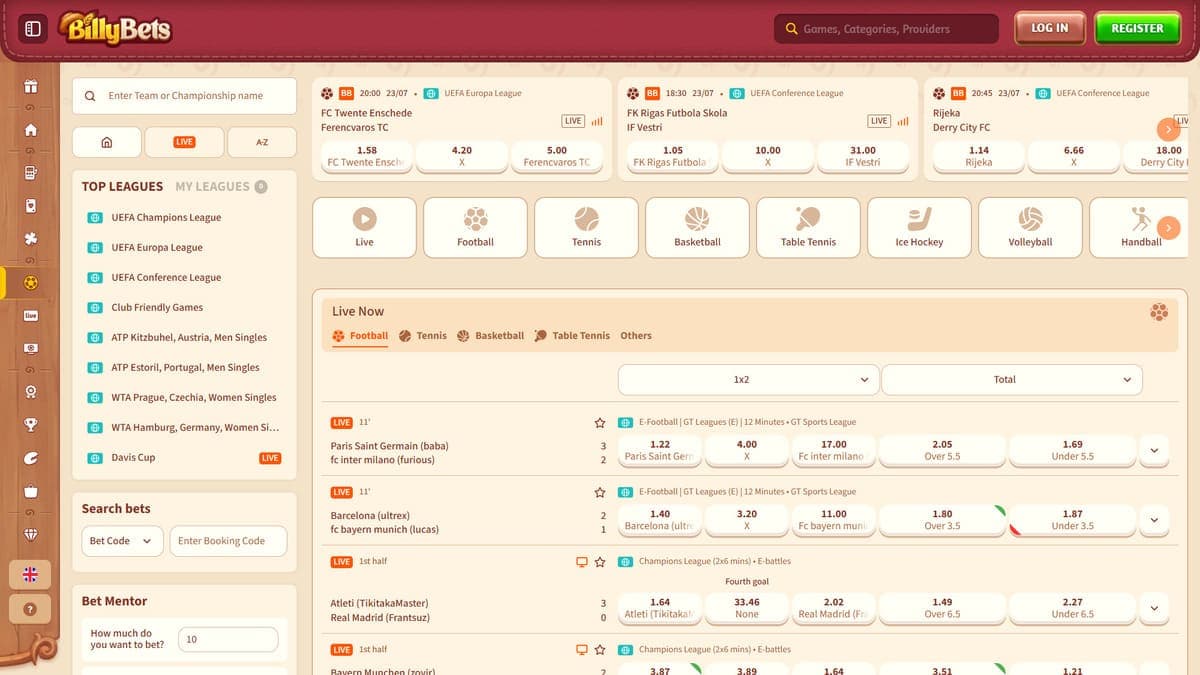Open the Football sport tile

pos(475,227)
